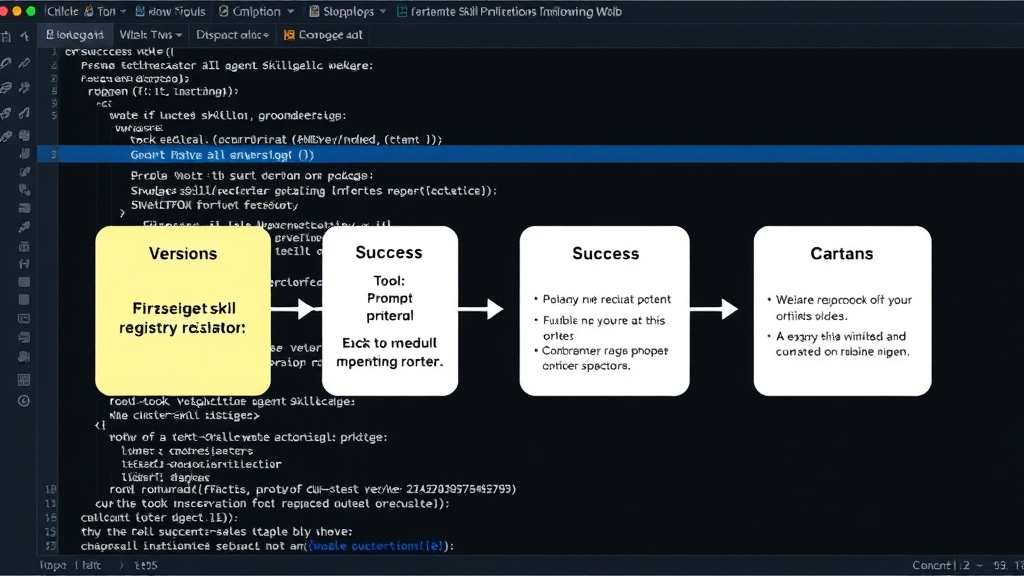Screen dimensions: 1024x576
Task: Switch to the Elonlegatd tab
Action: point(74,35)
